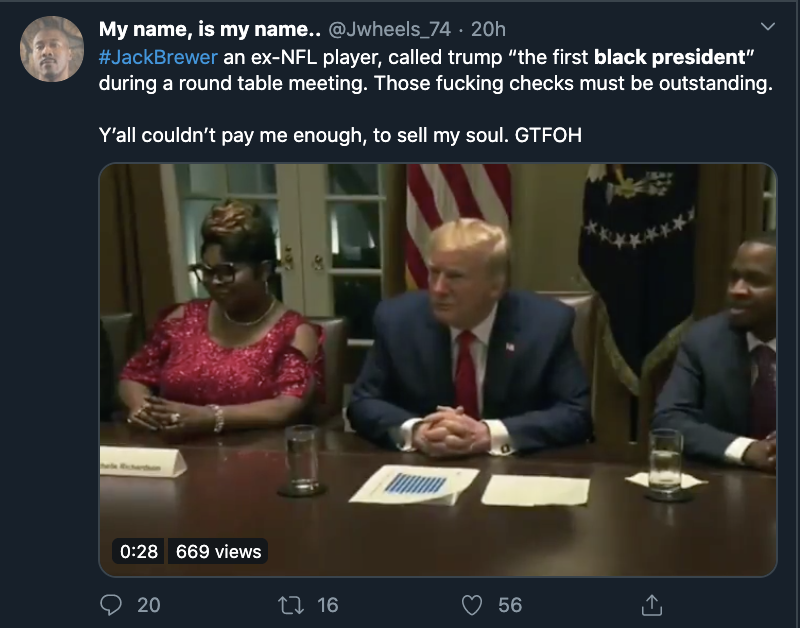Viewport: 800px width, 628px height.
Task: Click the reply count of 20
Action: tap(148, 604)
